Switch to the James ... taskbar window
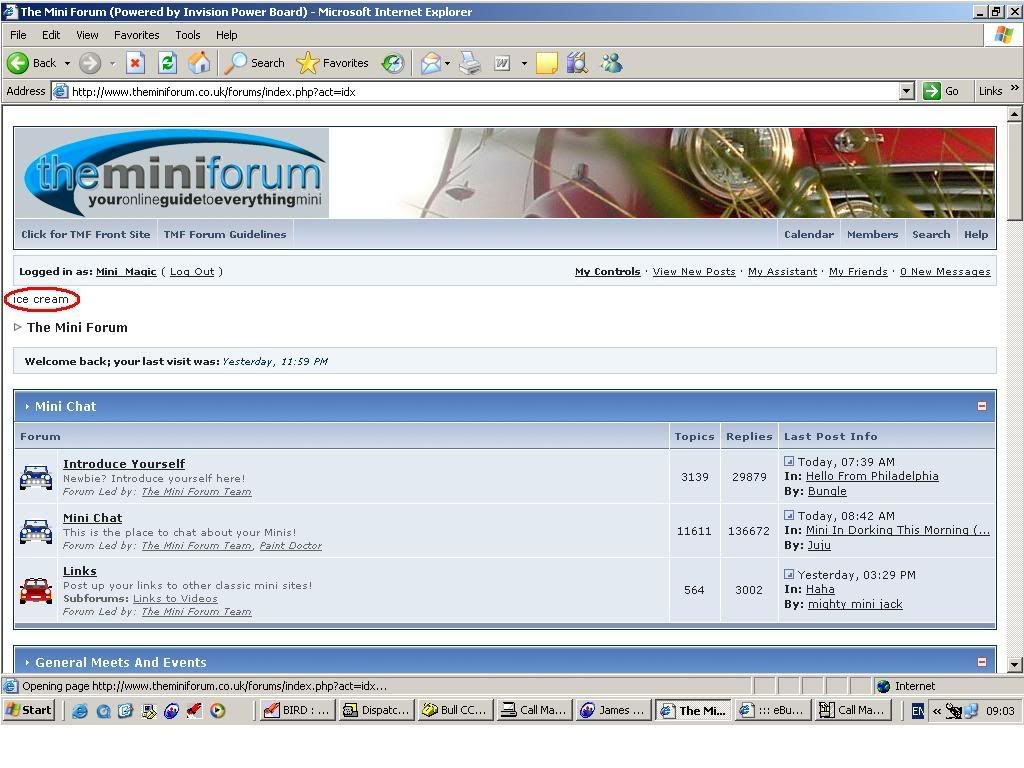This screenshot has height=768, width=1024. 614,711
